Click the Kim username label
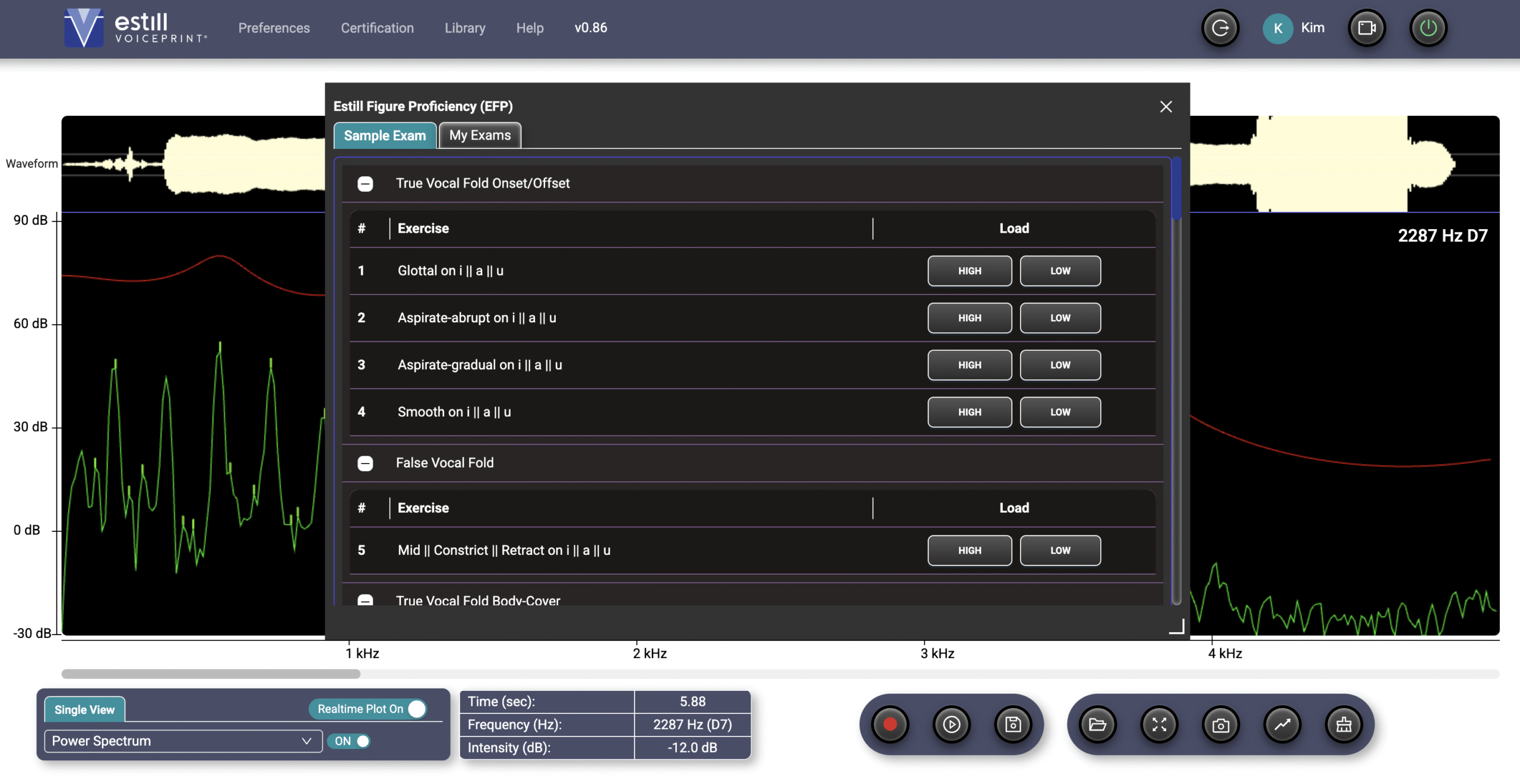The image size is (1520, 784). (1313, 27)
